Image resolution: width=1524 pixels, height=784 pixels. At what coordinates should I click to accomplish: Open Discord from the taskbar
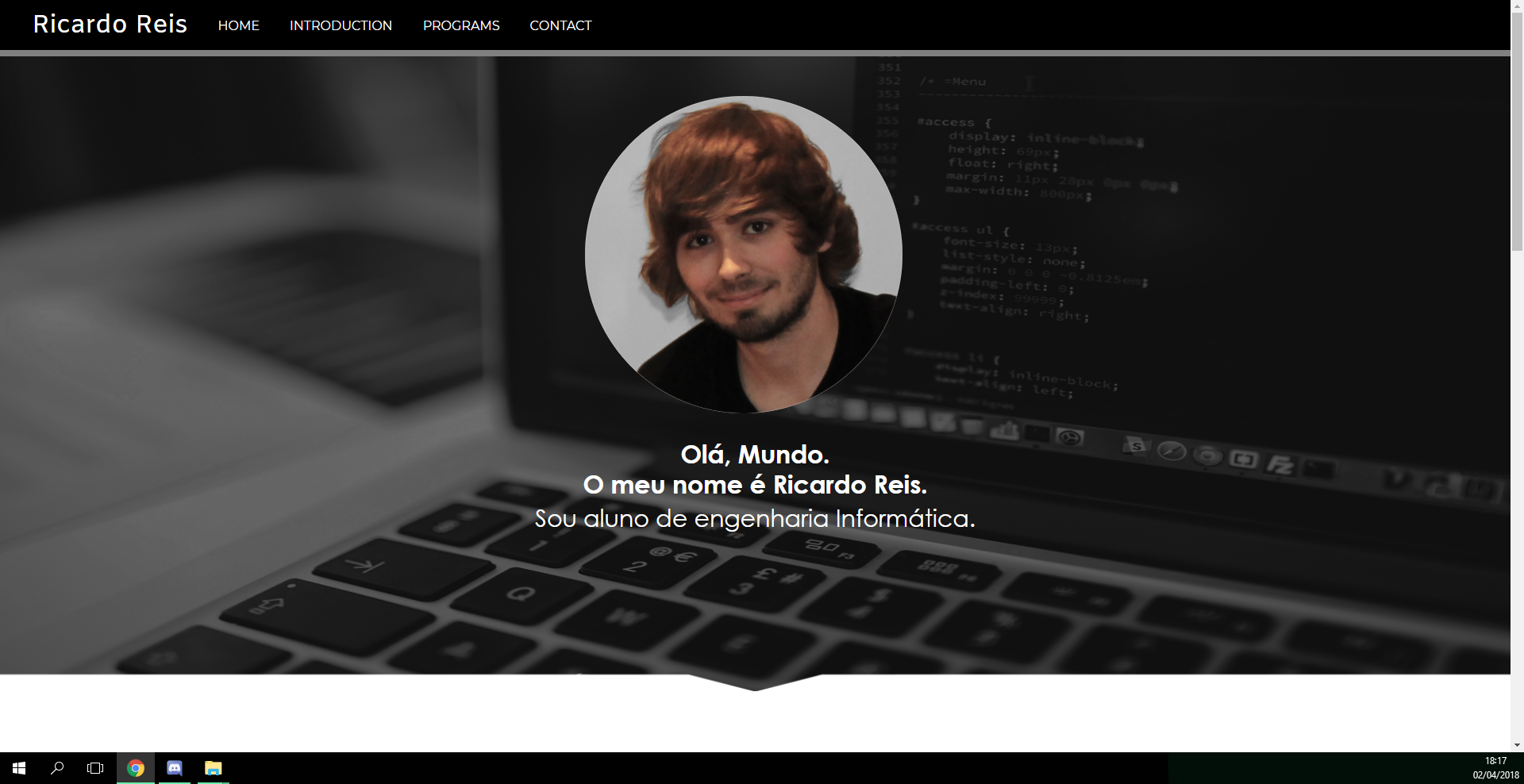[x=175, y=768]
